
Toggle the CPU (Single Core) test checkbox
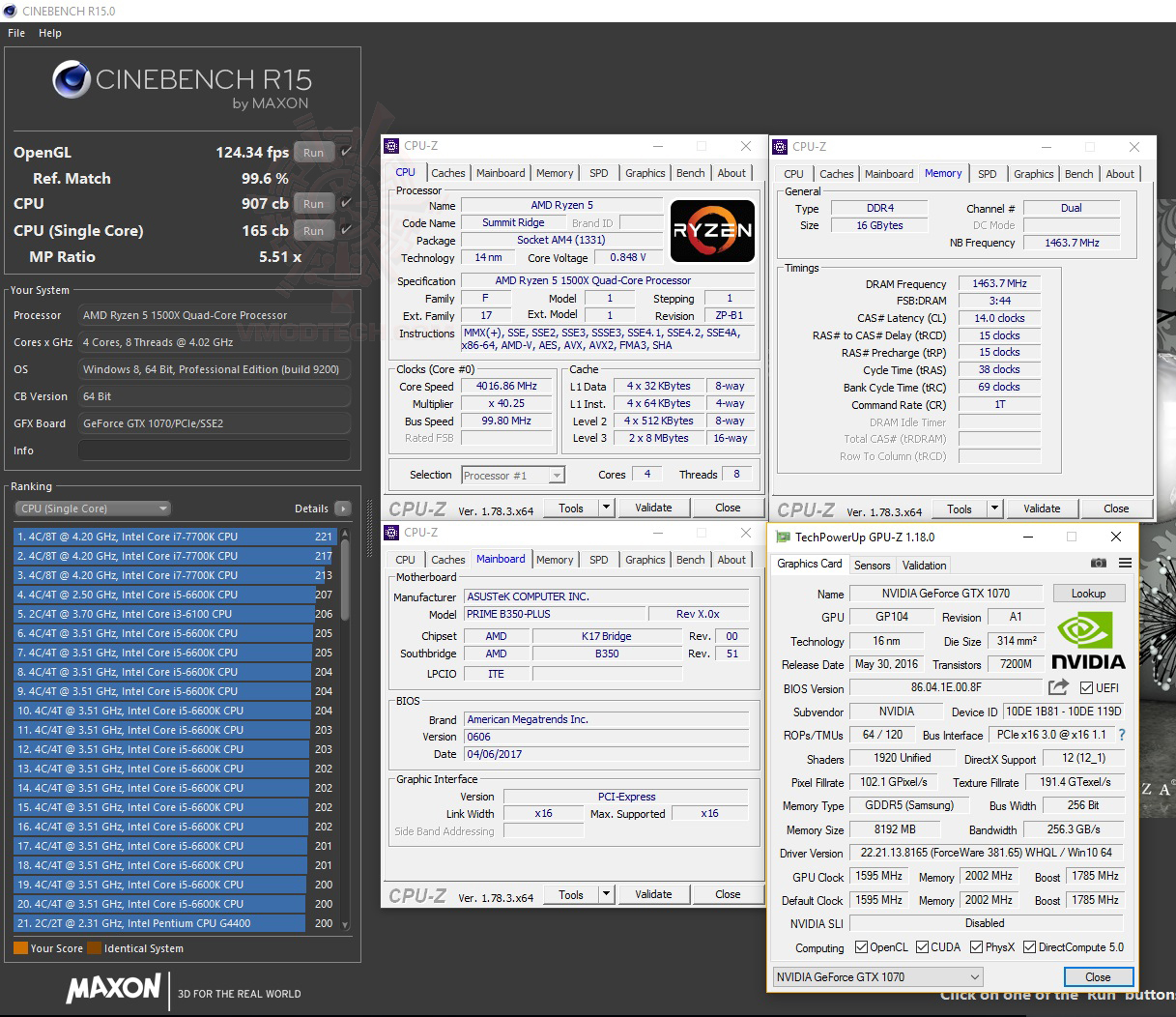point(347,230)
